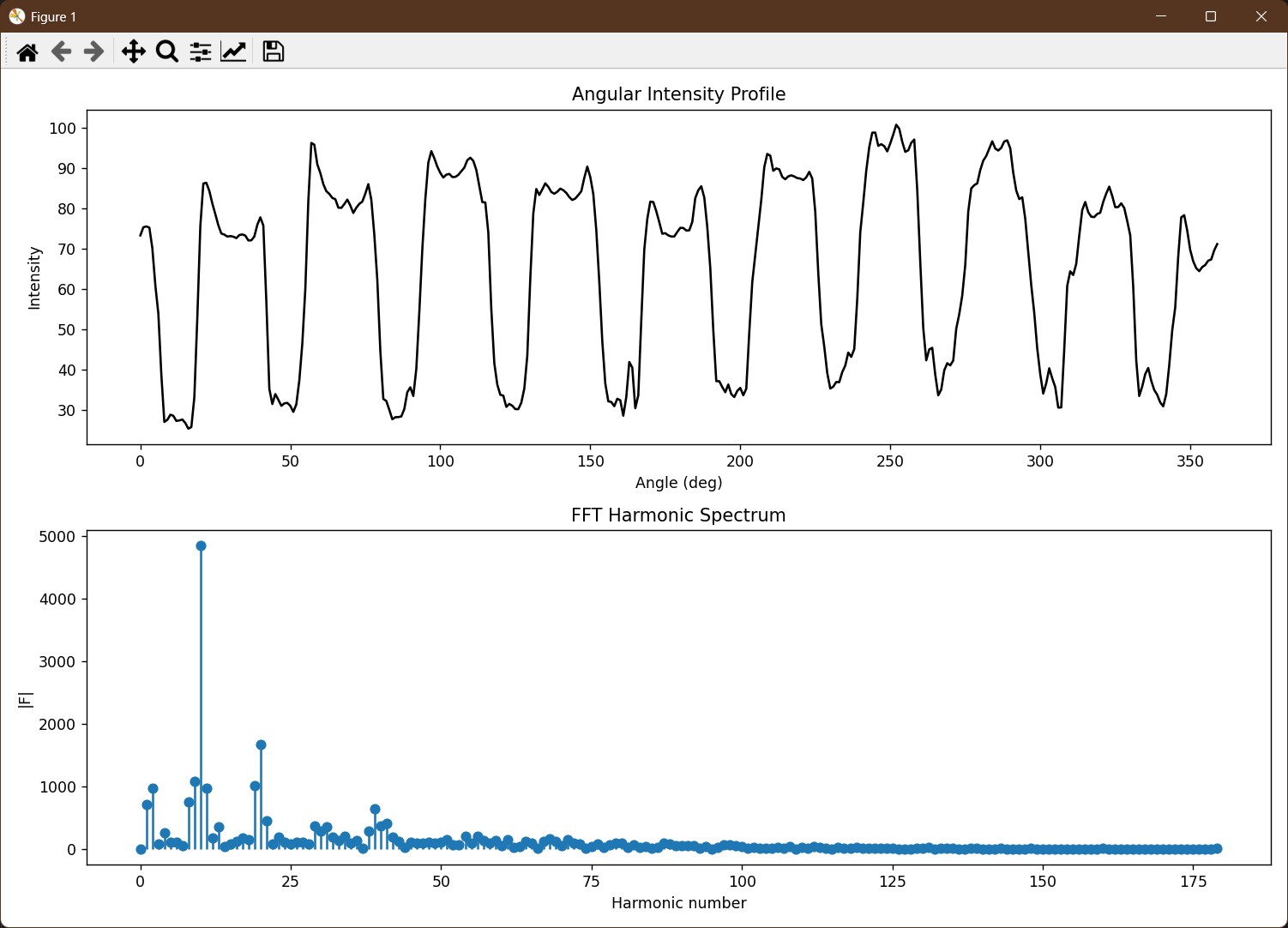1288x928 pixels.
Task: Click the matplotlib icon in the title bar
Action: (x=16, y=16)
